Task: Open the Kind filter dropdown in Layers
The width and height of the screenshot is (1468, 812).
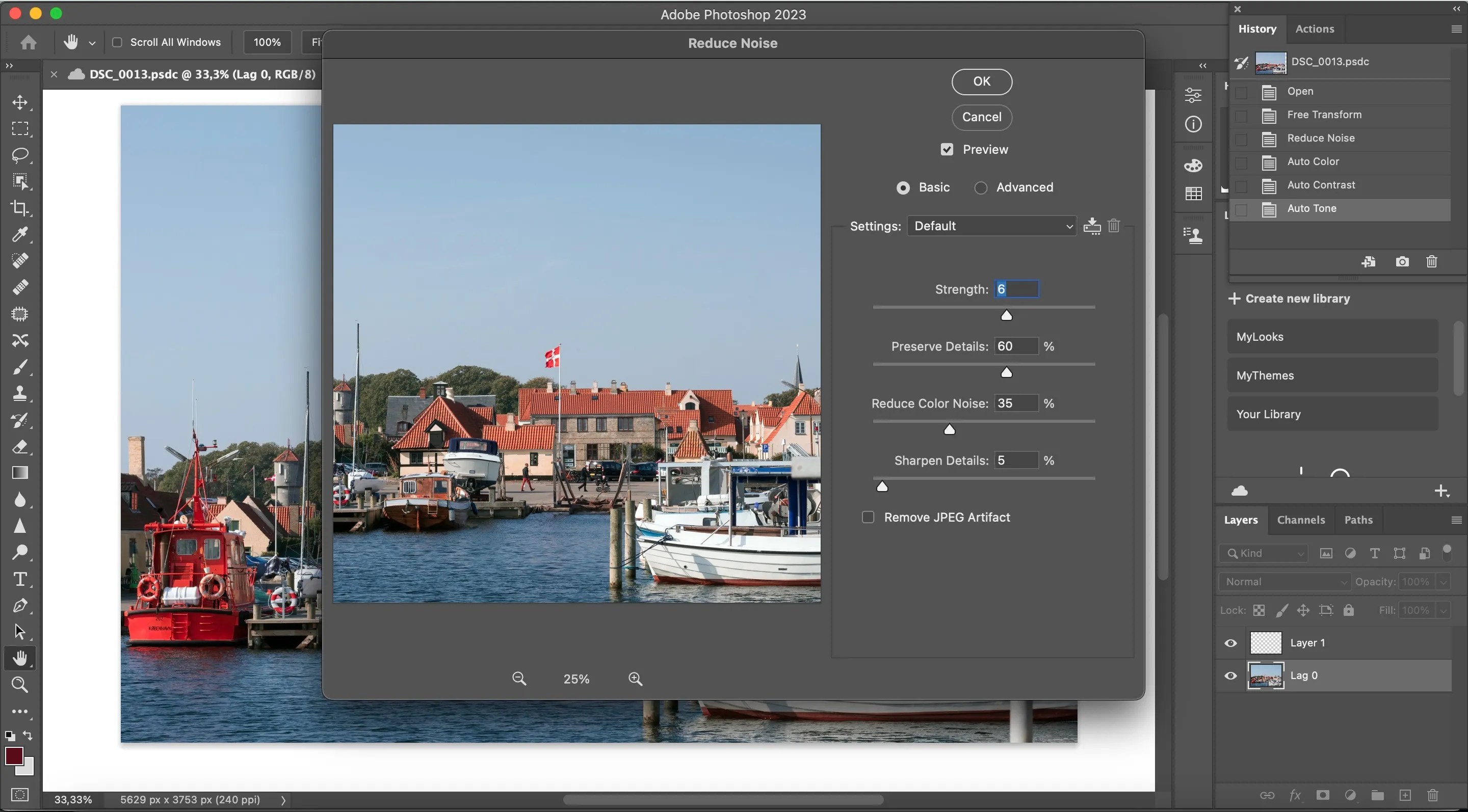Action: point(1263,553)
